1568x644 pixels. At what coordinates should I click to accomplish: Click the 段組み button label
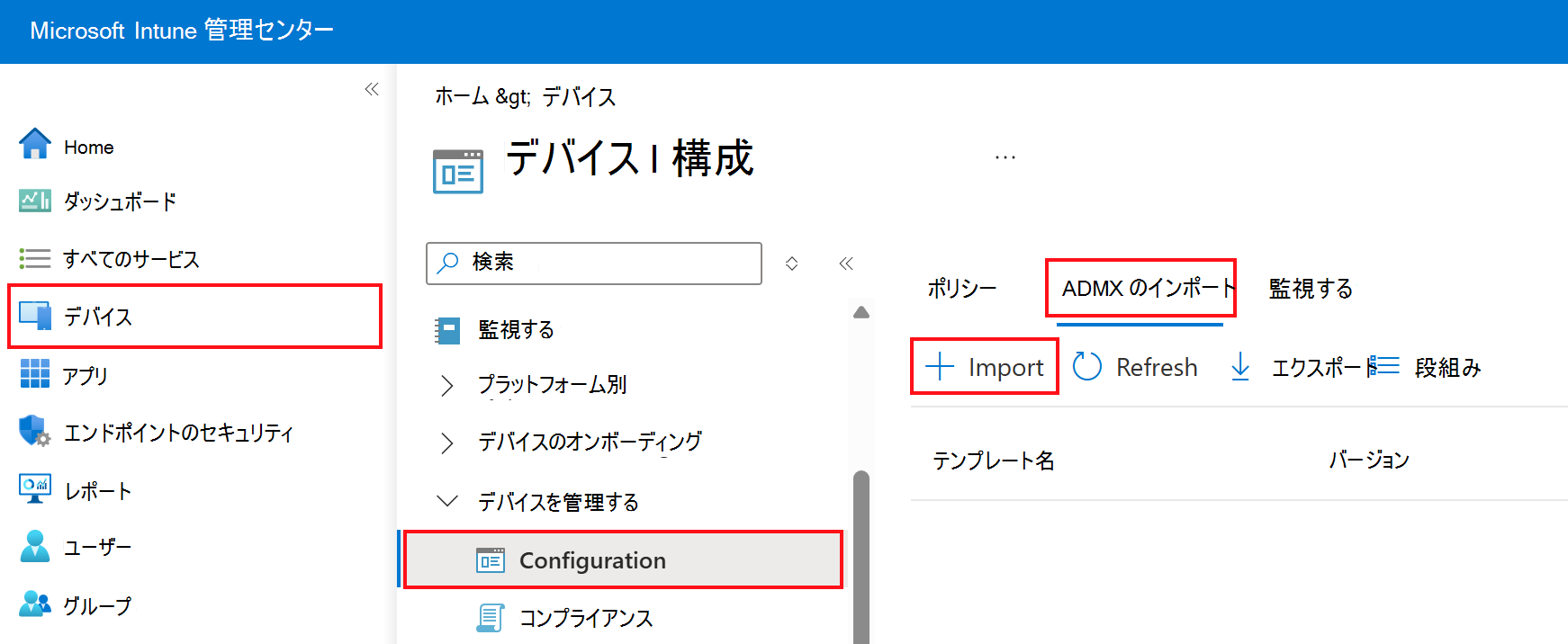(x=1447, y=368)
